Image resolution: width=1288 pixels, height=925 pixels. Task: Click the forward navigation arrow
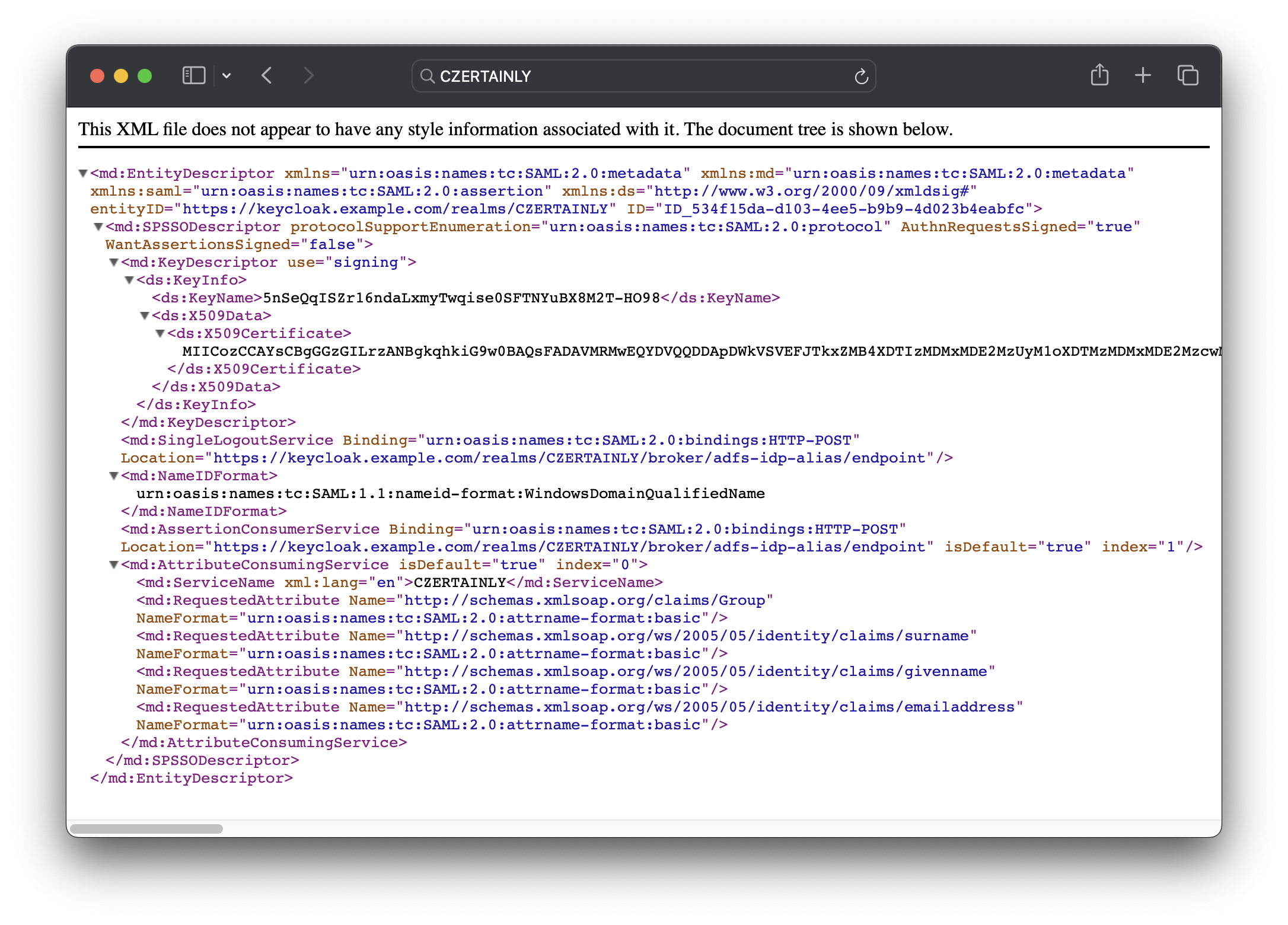308,75
